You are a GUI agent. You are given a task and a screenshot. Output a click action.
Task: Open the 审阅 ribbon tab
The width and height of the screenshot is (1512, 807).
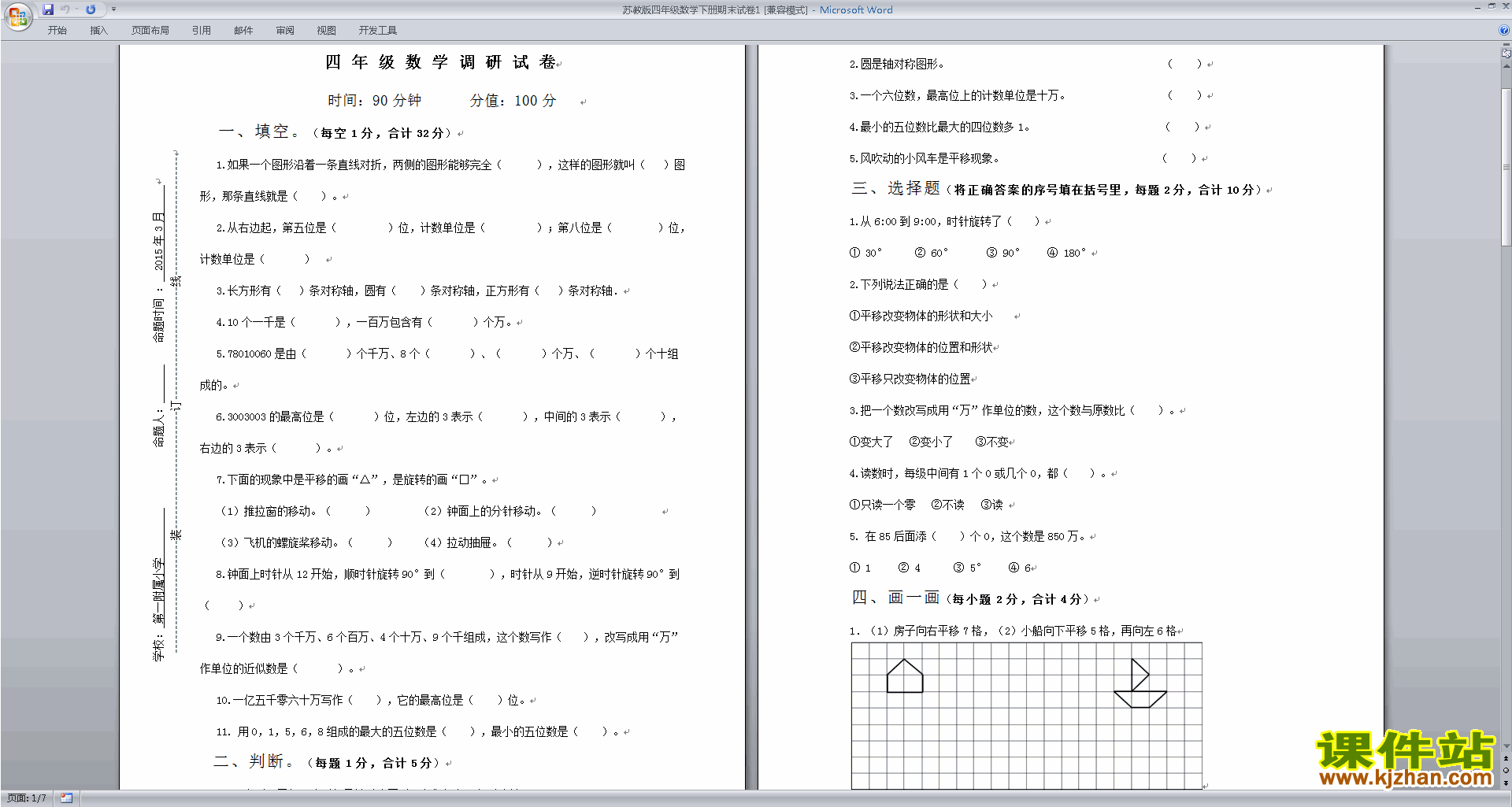pyautogui.click(x=285, y=30)
